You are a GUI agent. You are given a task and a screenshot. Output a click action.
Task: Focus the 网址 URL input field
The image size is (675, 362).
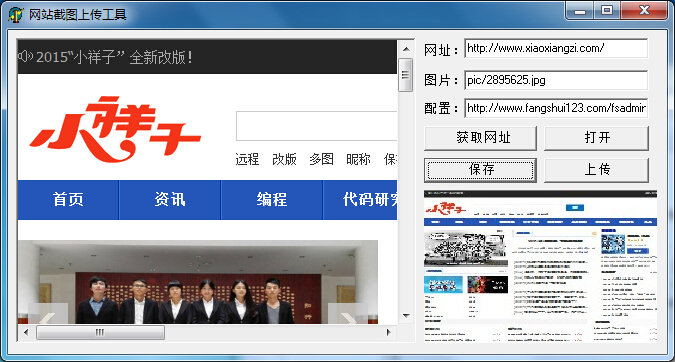pyautogui.click(x=556, y=48)
